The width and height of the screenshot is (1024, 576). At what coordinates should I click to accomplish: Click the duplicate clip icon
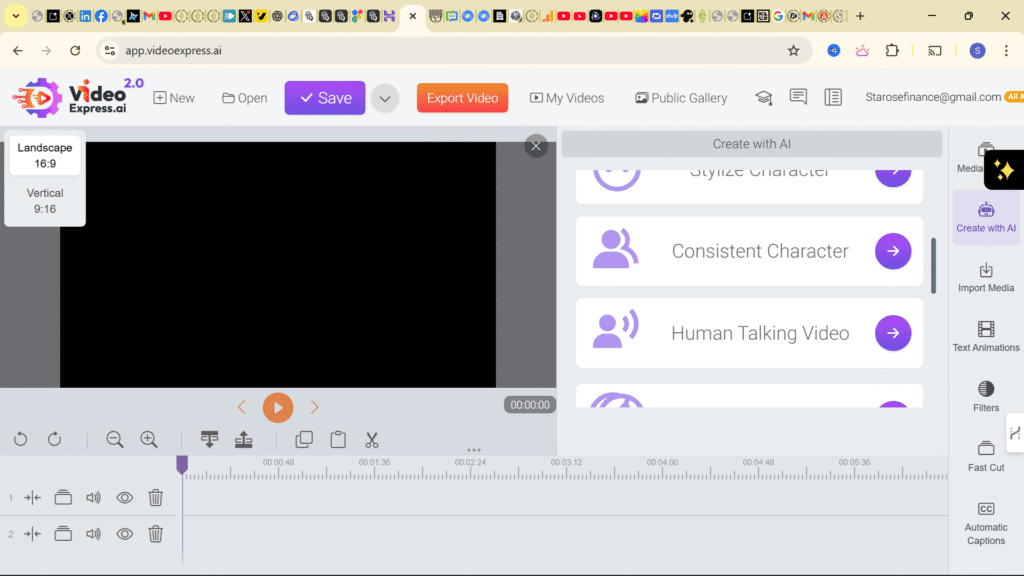point(304,439)
